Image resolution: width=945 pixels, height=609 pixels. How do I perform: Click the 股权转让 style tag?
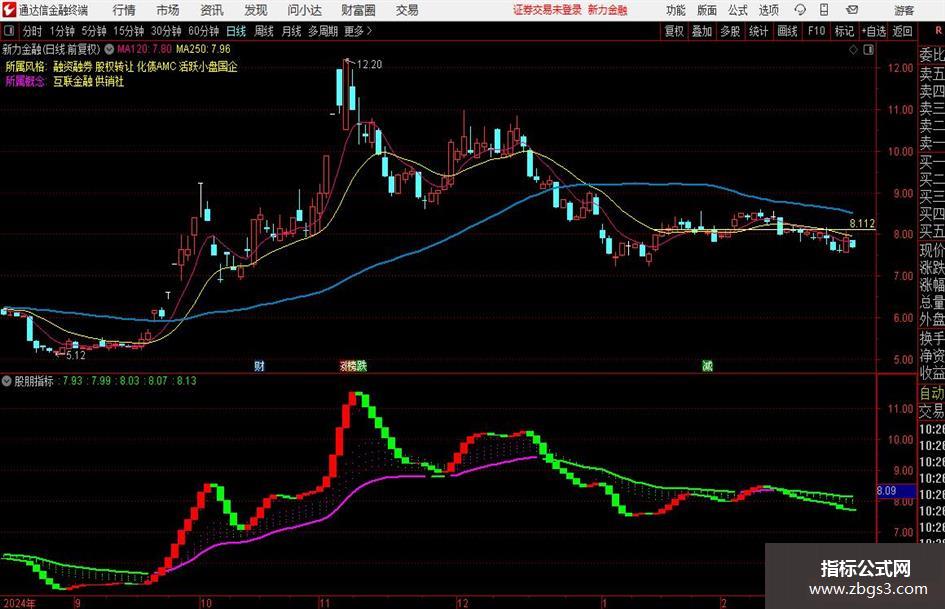115,66
